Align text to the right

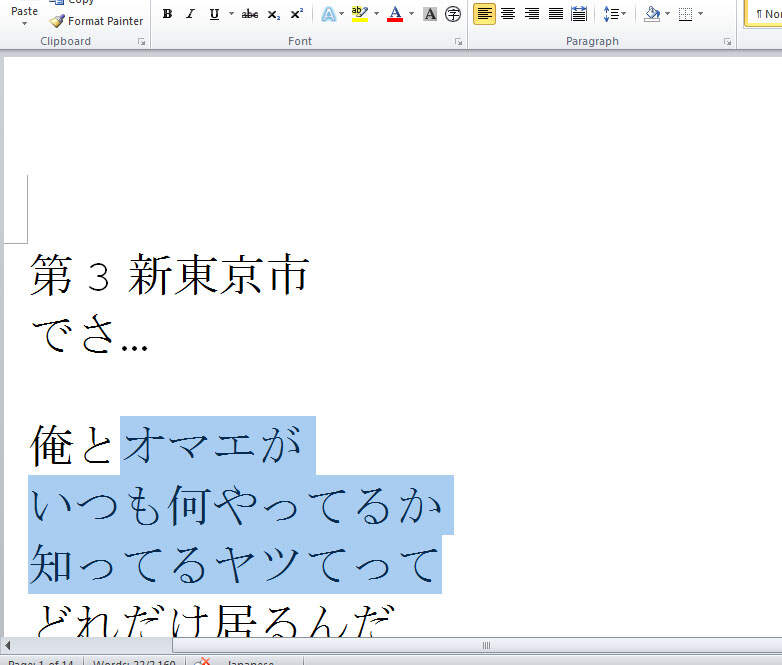[x=532, y=14]
